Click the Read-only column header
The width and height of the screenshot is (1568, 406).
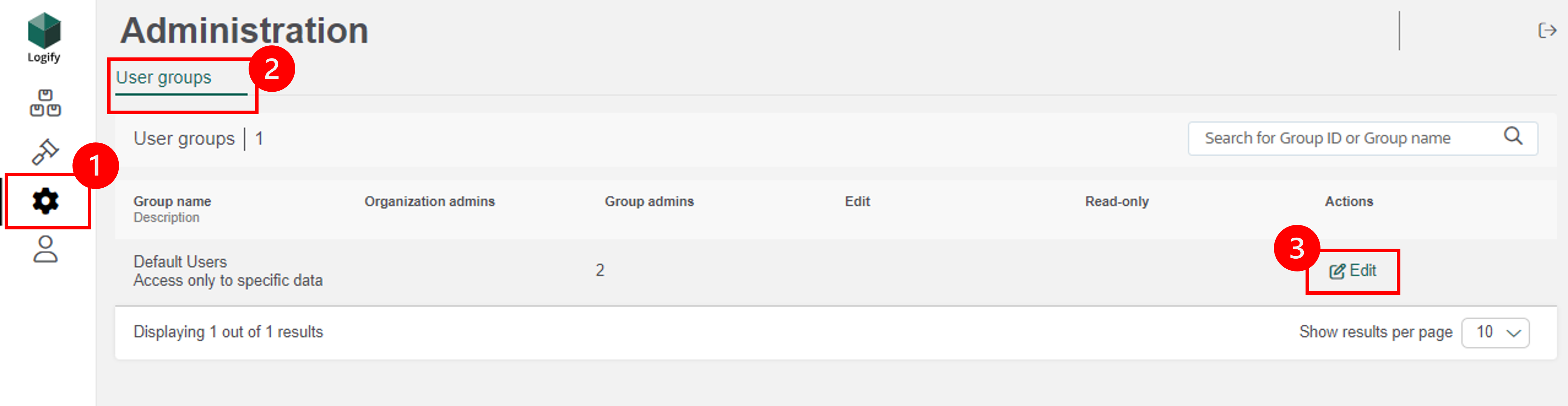tap(1116, 202)
